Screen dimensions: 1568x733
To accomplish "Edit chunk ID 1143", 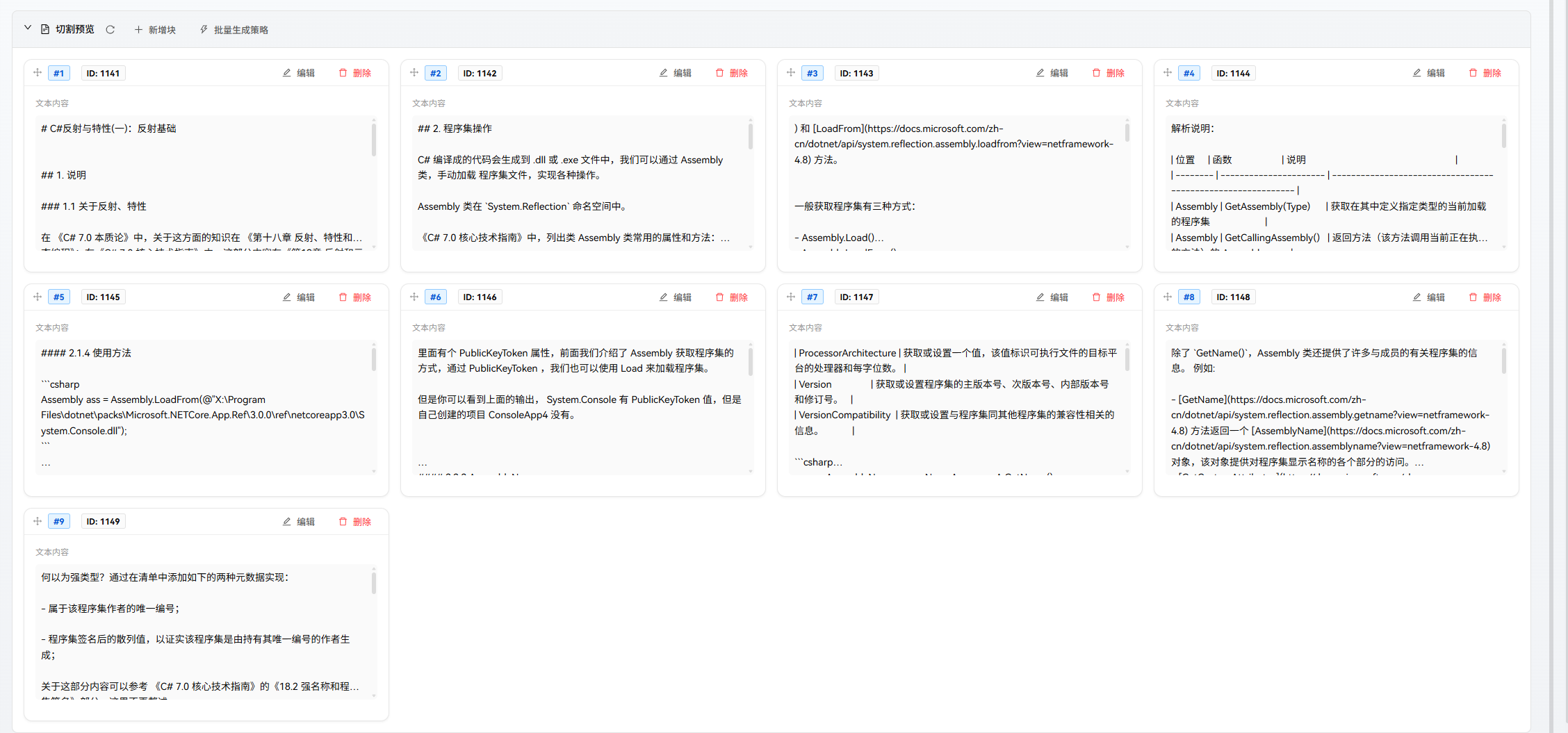I will [1052, 73].
